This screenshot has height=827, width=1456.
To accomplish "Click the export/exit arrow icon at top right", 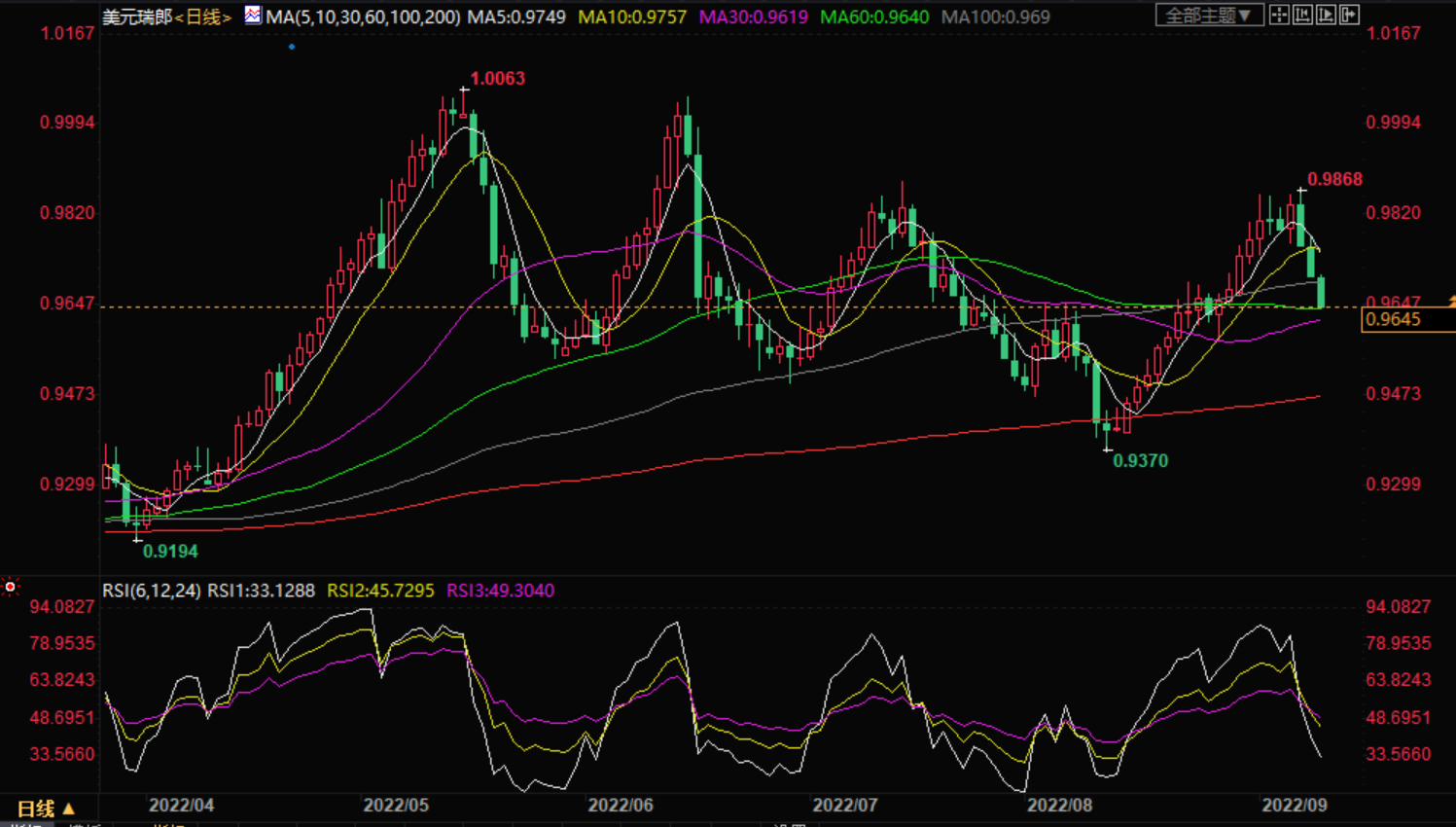I will click(x=1349, y=15).
